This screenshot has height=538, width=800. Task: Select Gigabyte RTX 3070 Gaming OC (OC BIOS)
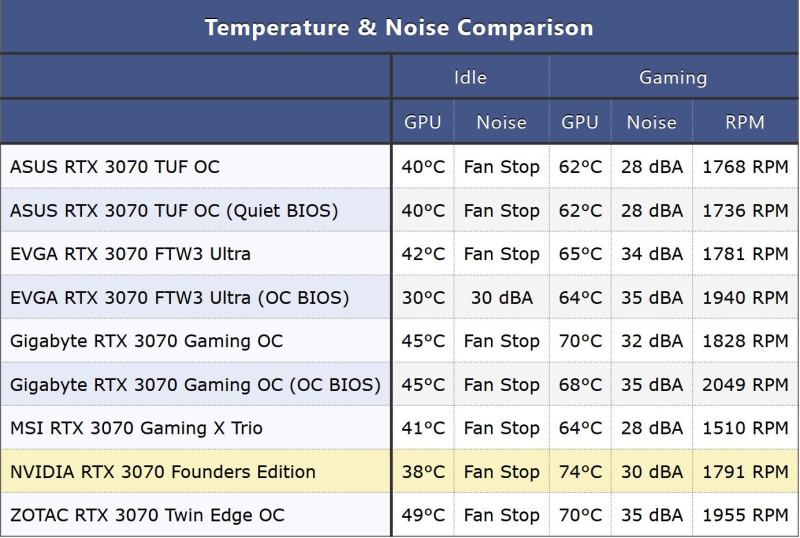point(195,384)
